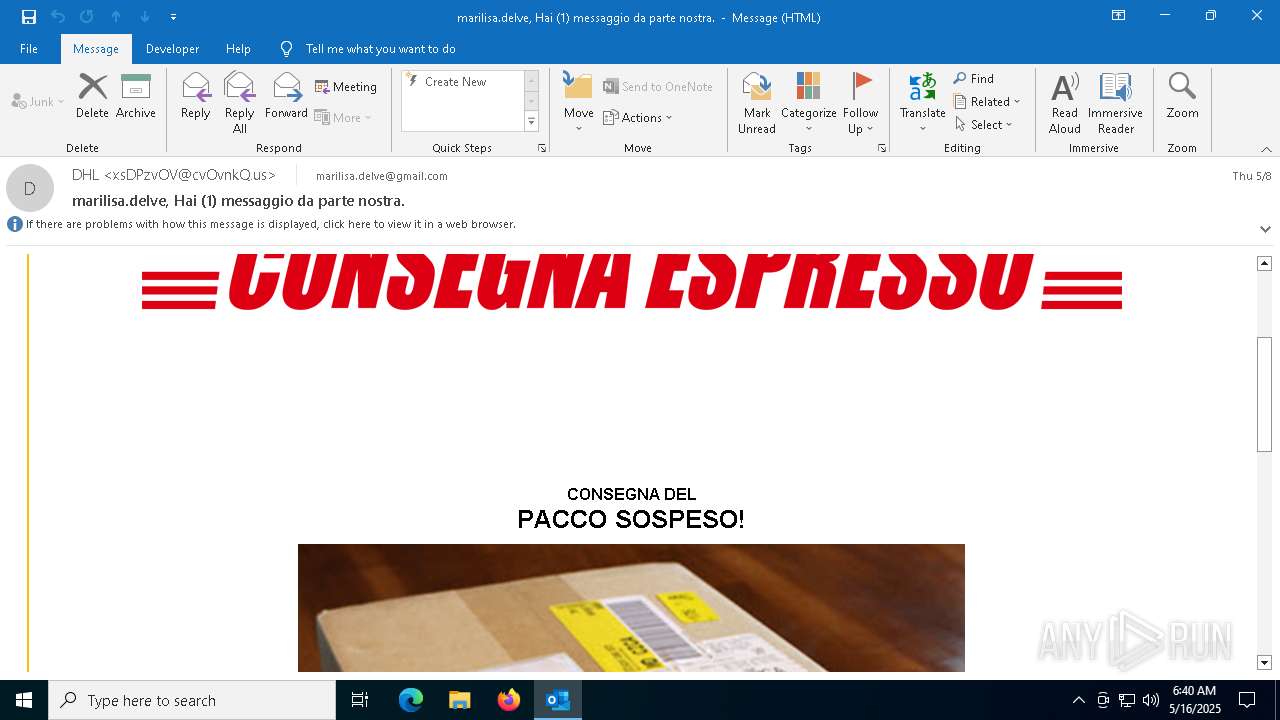
Task: Click the vertical scrollbar thumb
Action: point(1264,395)
